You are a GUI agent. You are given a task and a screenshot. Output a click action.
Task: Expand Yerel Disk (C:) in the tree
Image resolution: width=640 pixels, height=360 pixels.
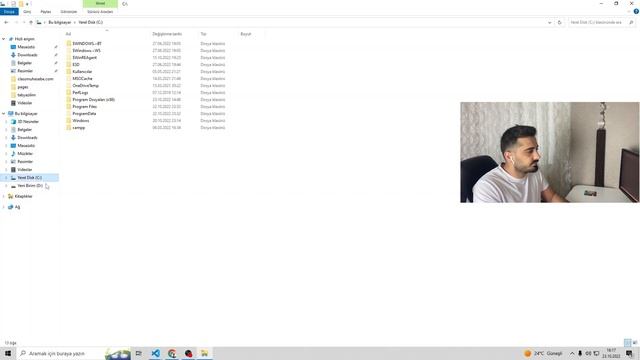pos(6,178)
